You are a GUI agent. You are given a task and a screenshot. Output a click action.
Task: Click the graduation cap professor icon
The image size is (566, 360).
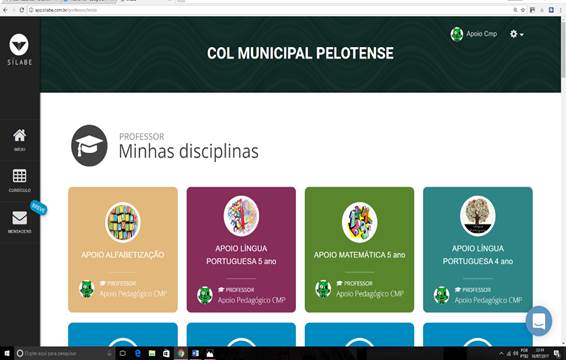pyautogui.click(x=89, y=146)
